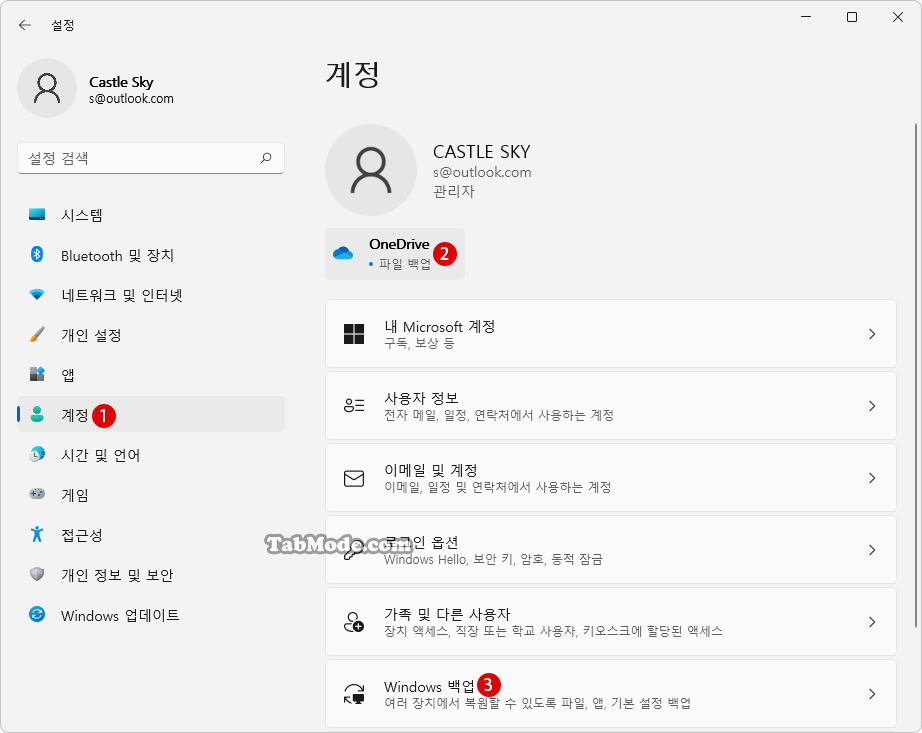This screenshot has height=733, width=922.
Task: Maximize the settings window
Action: 851,17
